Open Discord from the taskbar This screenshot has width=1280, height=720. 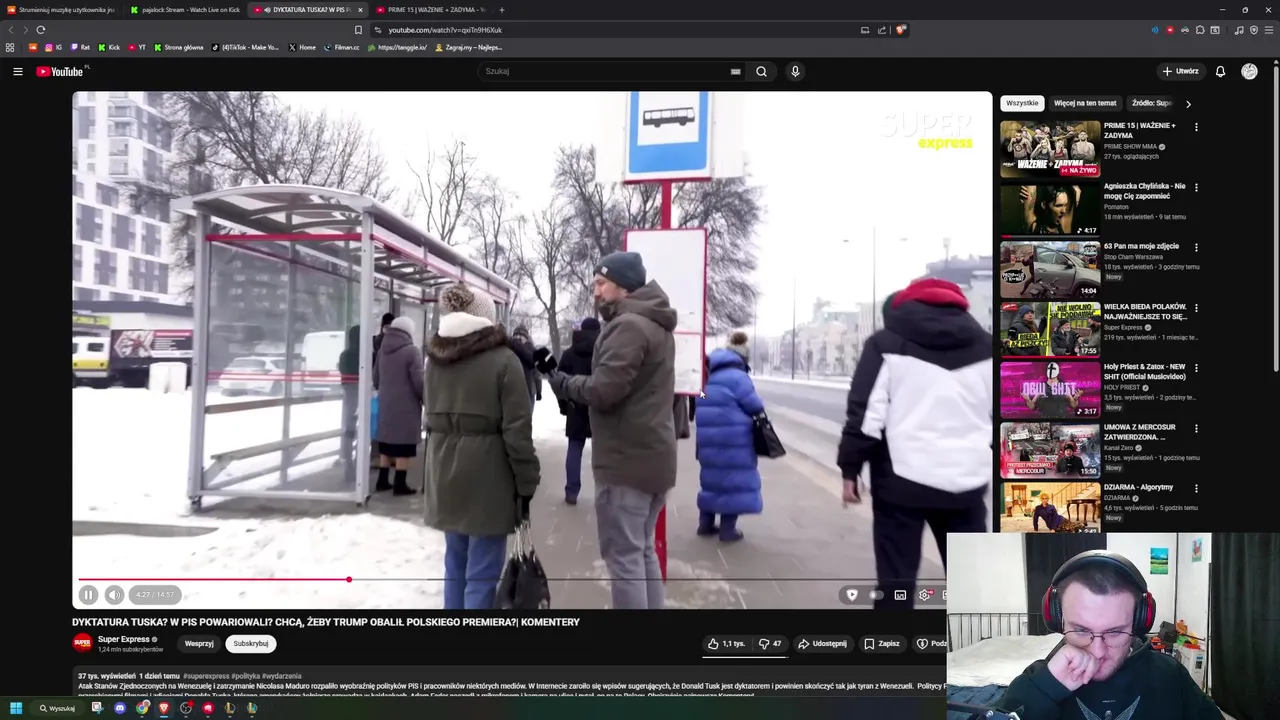(120, 708)
